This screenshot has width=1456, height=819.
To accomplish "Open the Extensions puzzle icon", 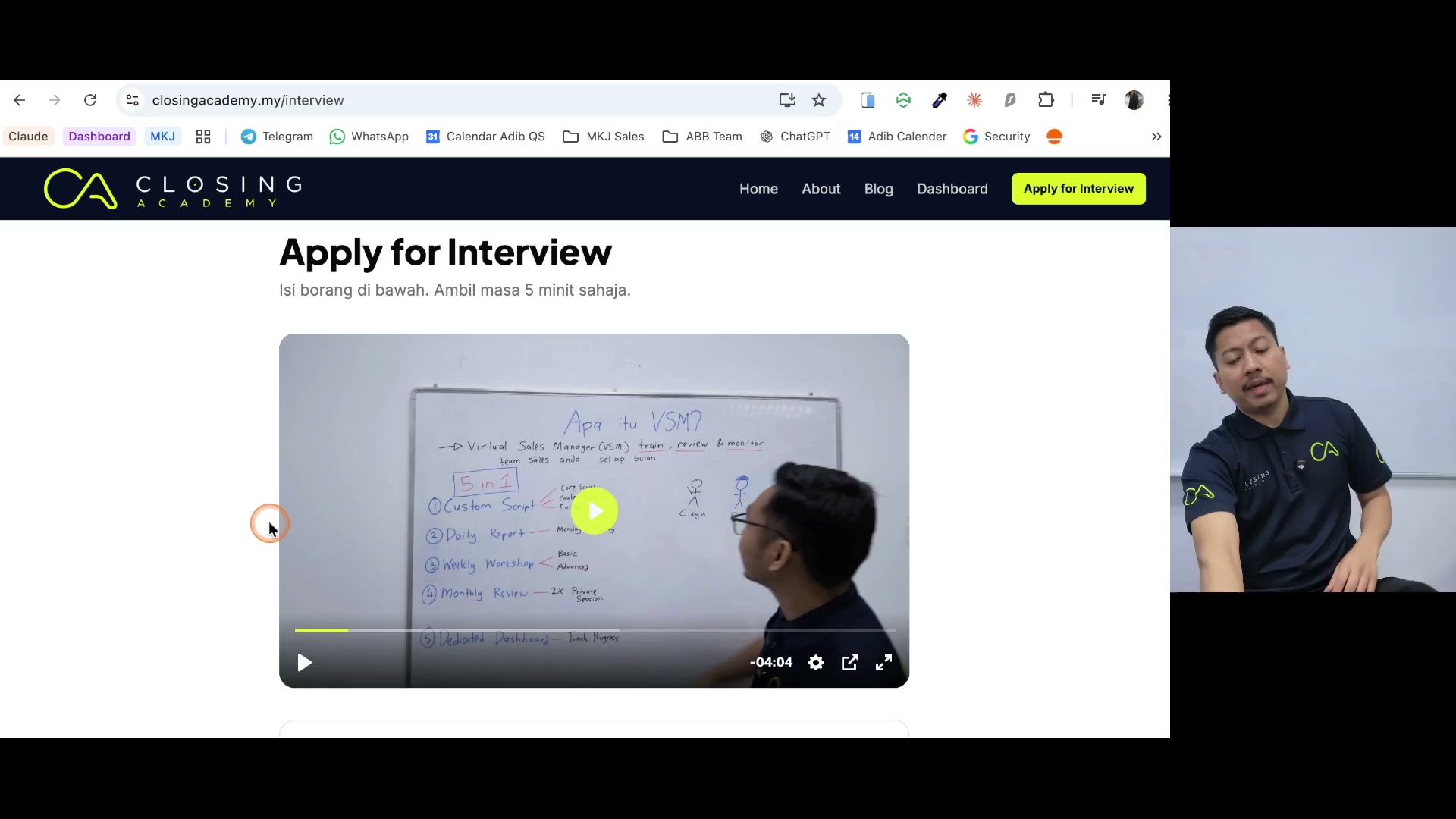I will coord(1046,100).
